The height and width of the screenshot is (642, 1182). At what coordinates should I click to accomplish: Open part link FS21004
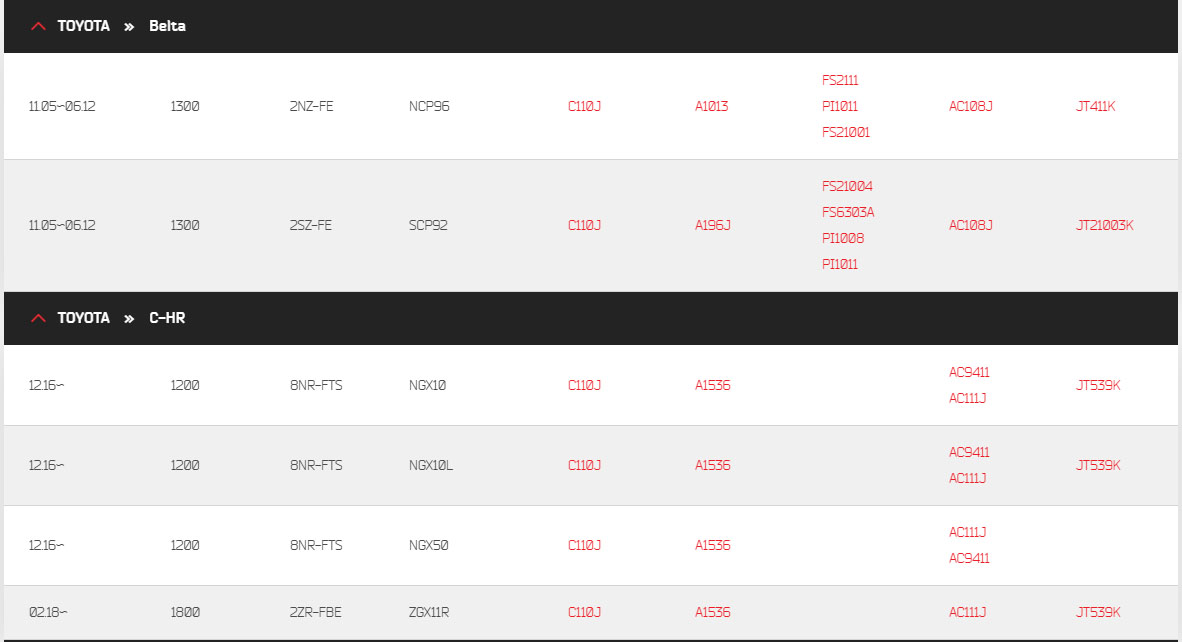[x=847, y=186]
